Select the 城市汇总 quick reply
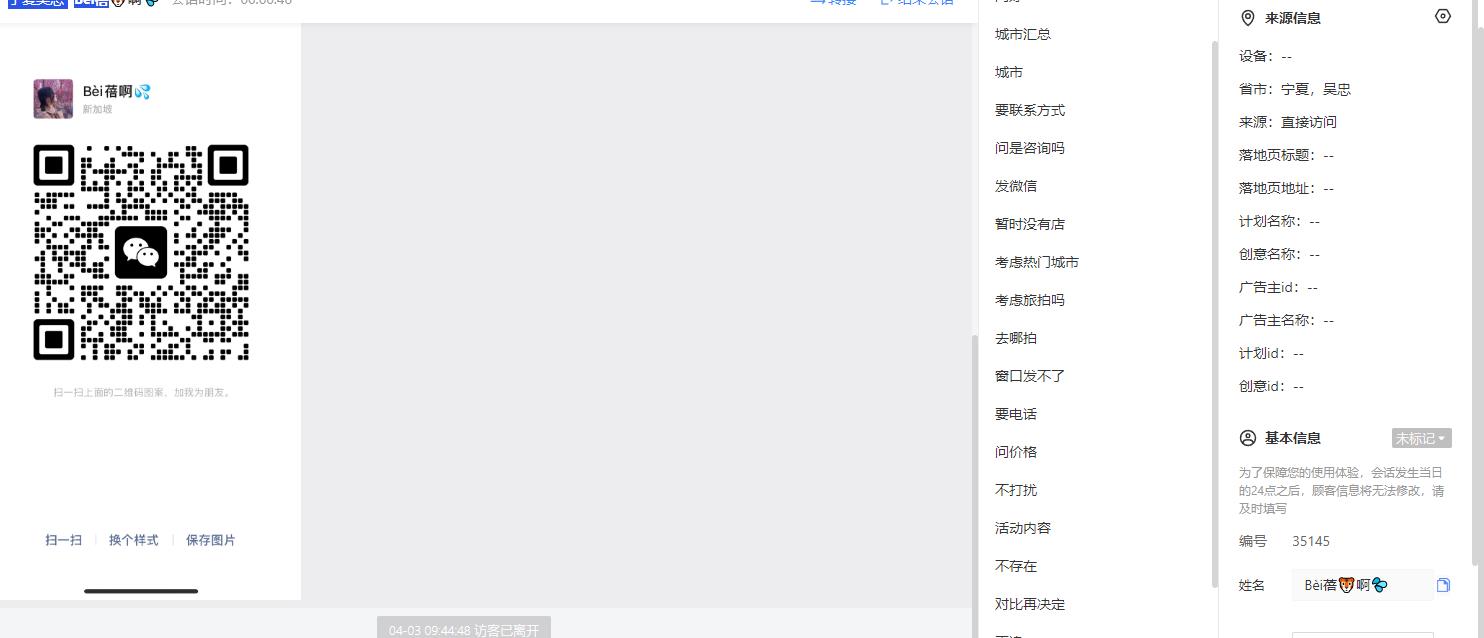Screen dimensions: 1484x638 click(1023, 34)
